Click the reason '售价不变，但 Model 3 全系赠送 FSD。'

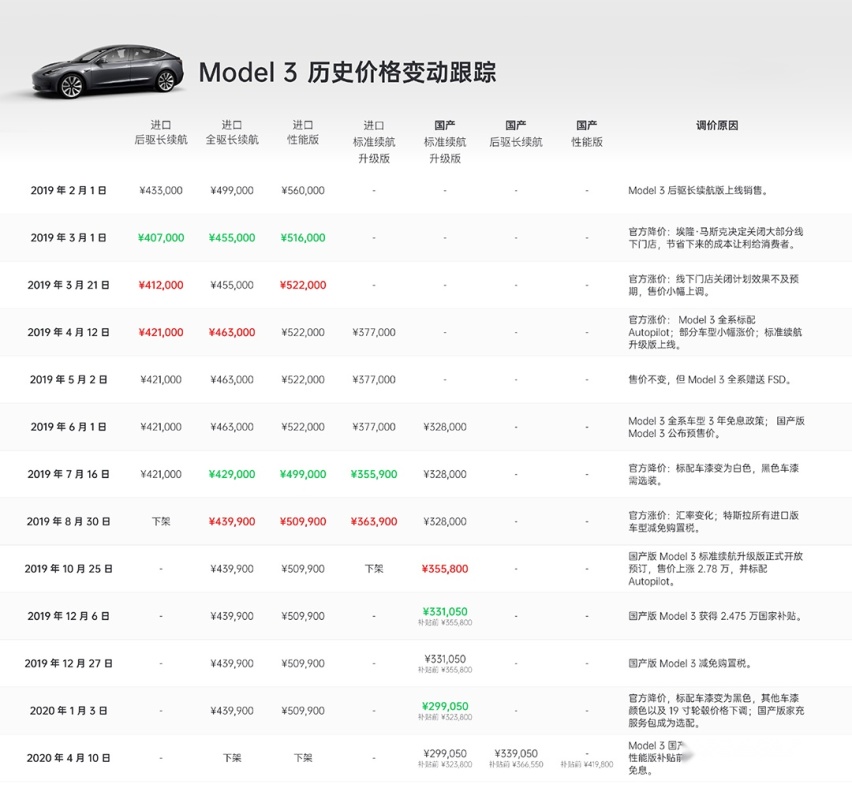(710, 380)
